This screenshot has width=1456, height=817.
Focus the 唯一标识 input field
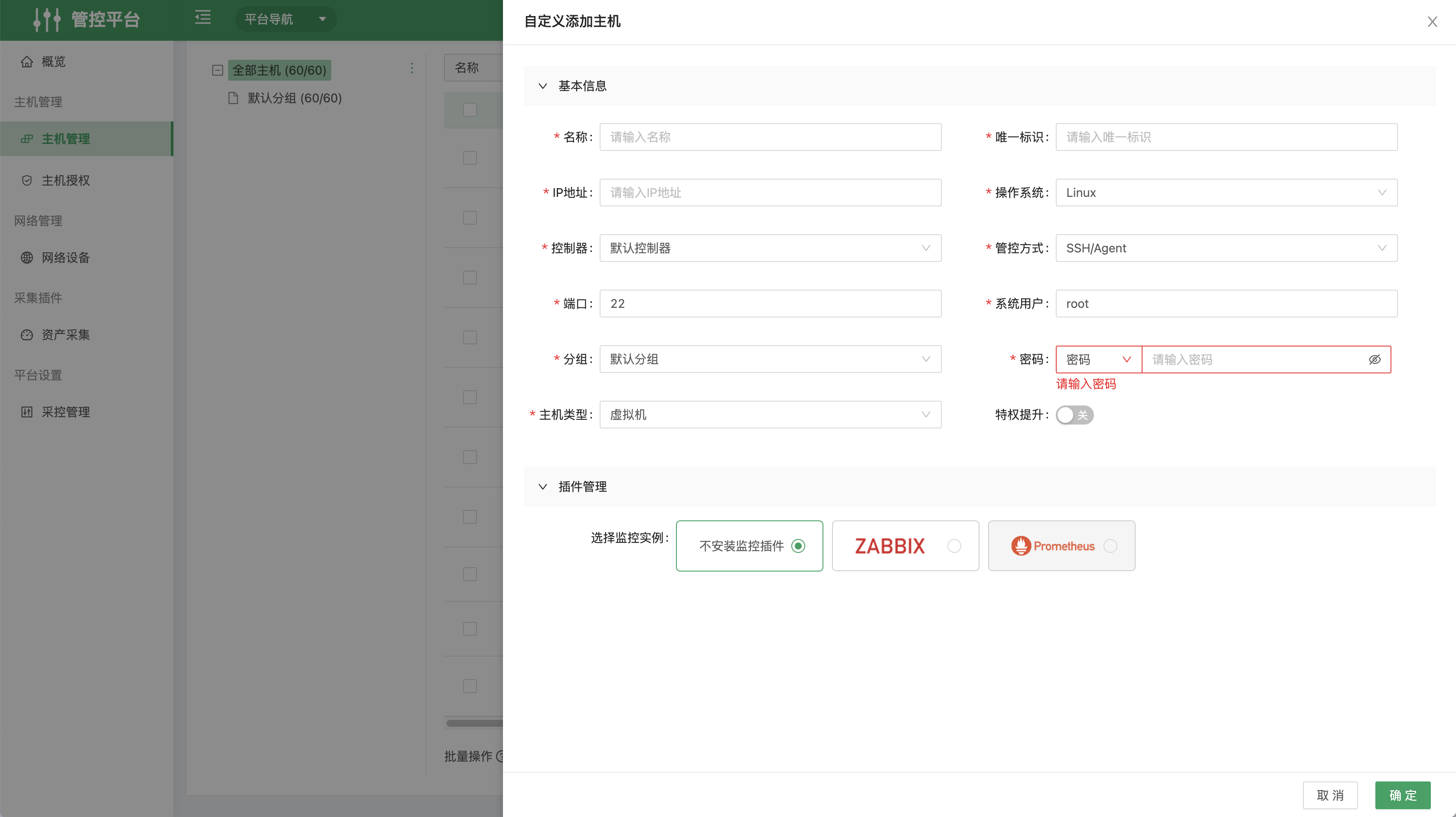click(1227, 137)
